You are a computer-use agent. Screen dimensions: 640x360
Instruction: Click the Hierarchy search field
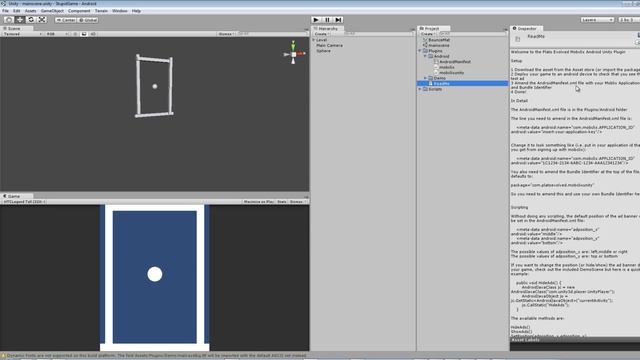coord(378,34)
